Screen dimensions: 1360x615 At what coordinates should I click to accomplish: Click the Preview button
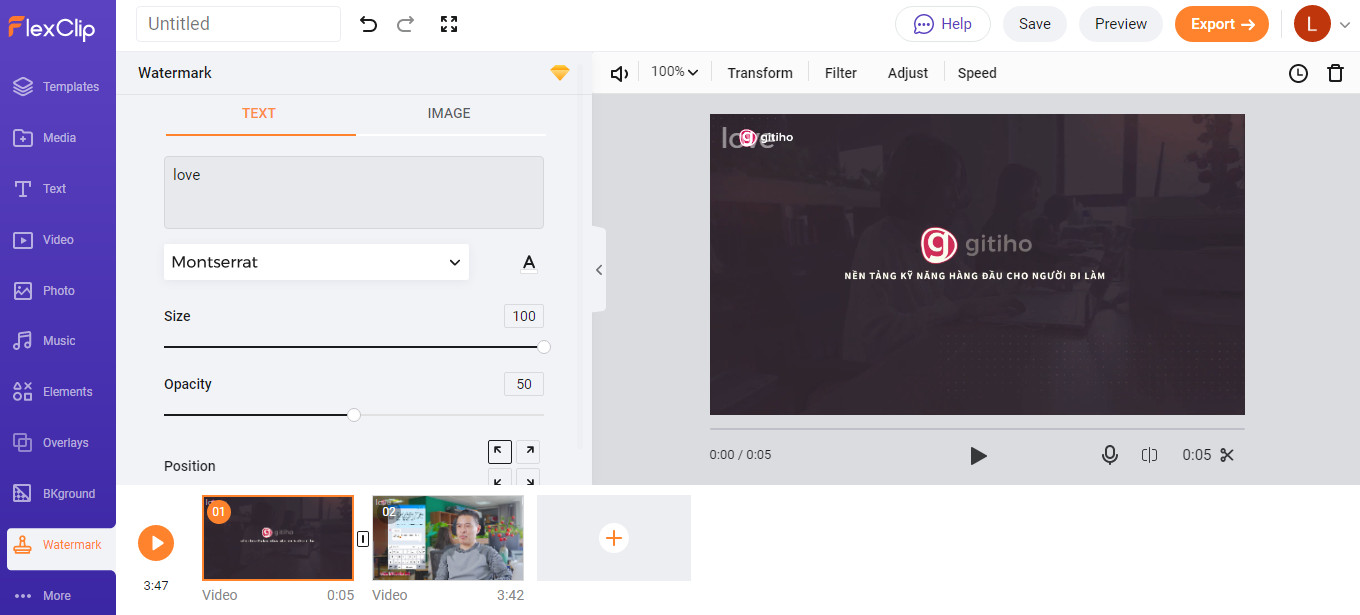pyautogui.click(x=1120, y=24)
